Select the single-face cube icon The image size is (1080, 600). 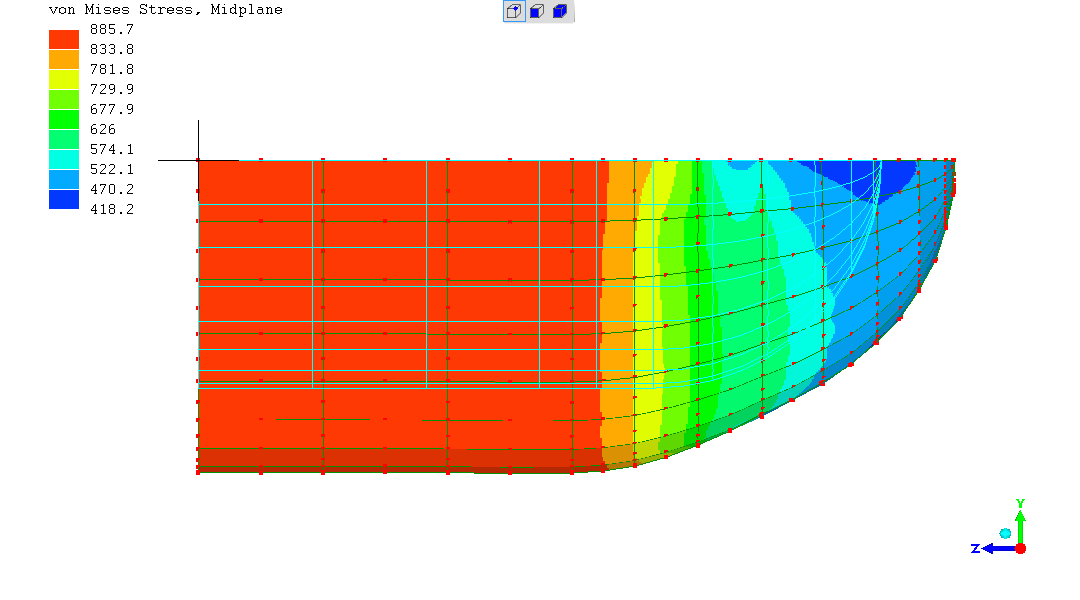point(537,12)
